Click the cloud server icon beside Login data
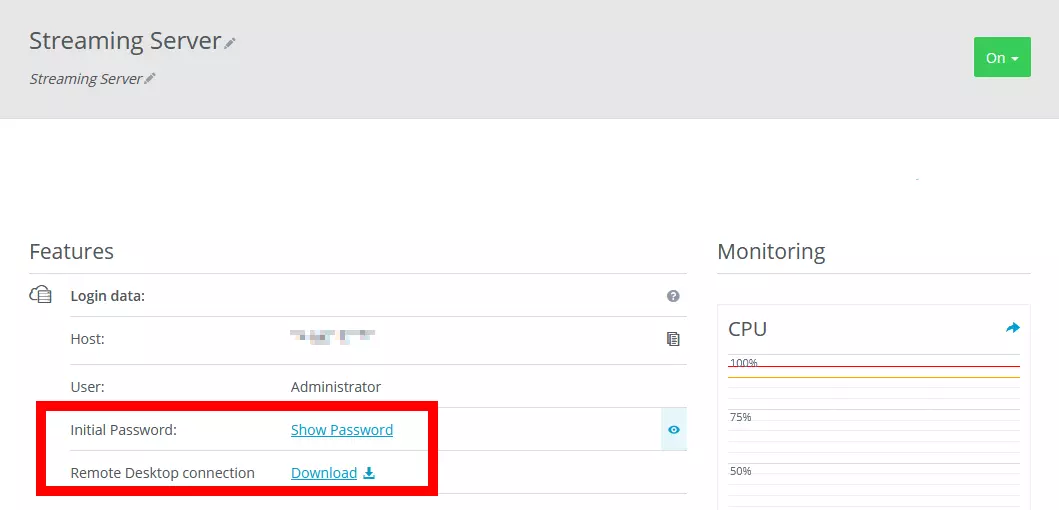 pos(41,295)
